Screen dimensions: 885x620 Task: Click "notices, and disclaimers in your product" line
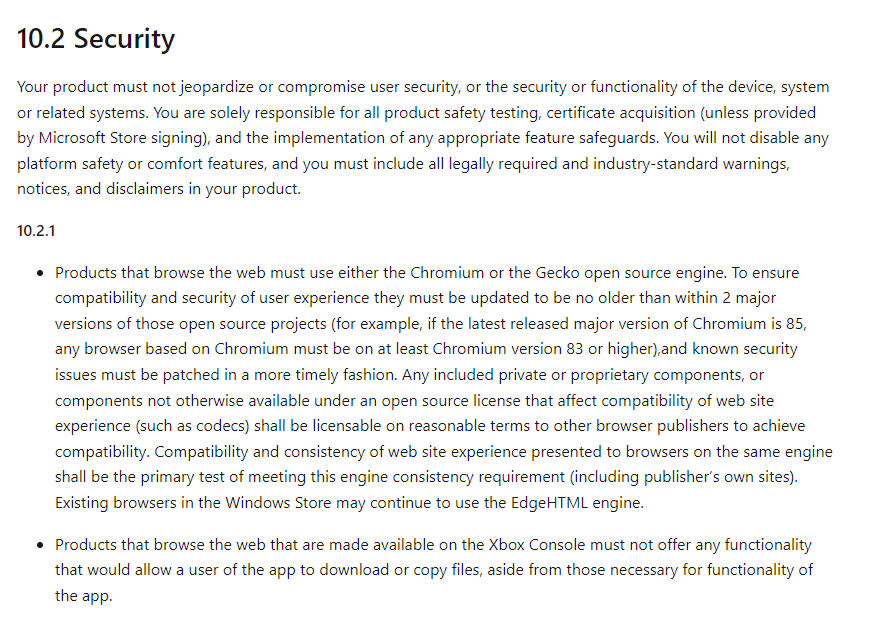click(159, 189)
